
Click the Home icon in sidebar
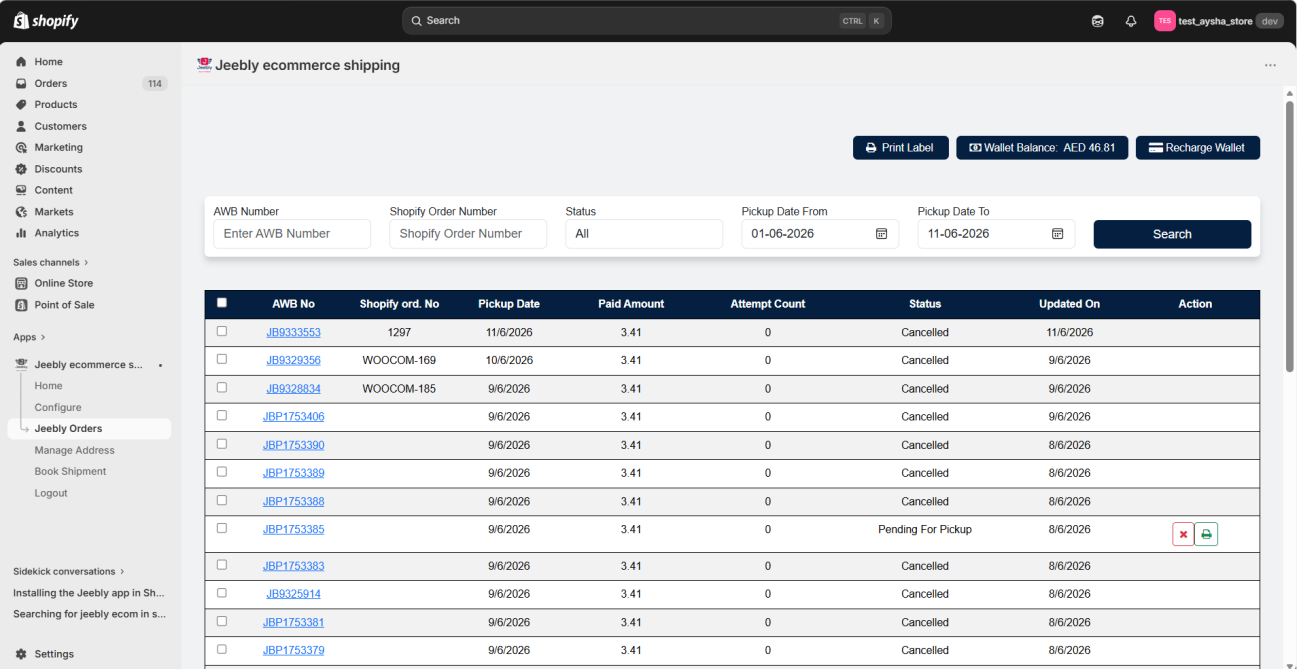tap(21, 62)
